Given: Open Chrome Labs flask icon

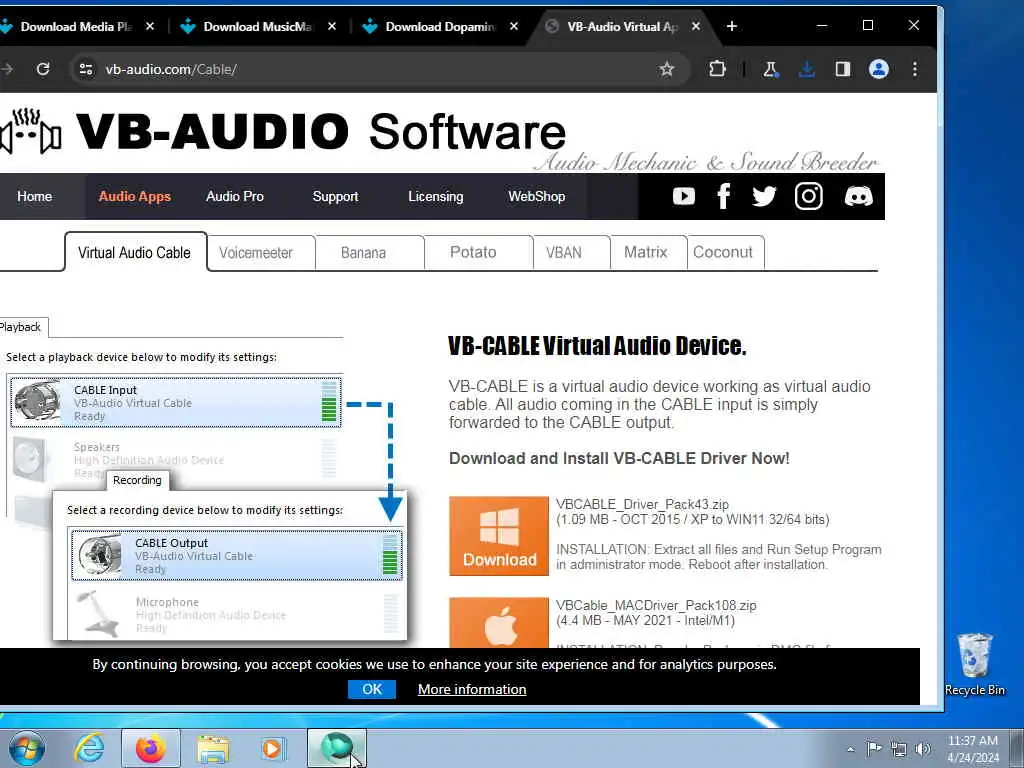Looking at the screenshot, I should click(x=771, y=69).
